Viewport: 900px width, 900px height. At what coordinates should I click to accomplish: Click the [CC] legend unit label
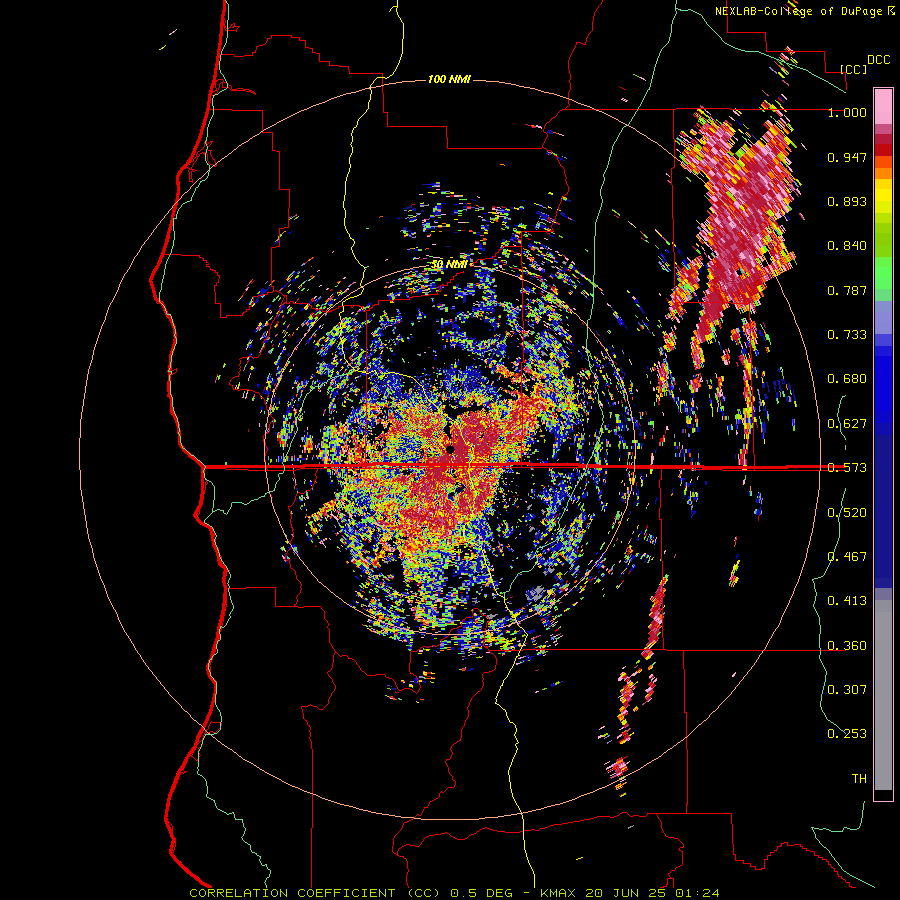point(853,69)
